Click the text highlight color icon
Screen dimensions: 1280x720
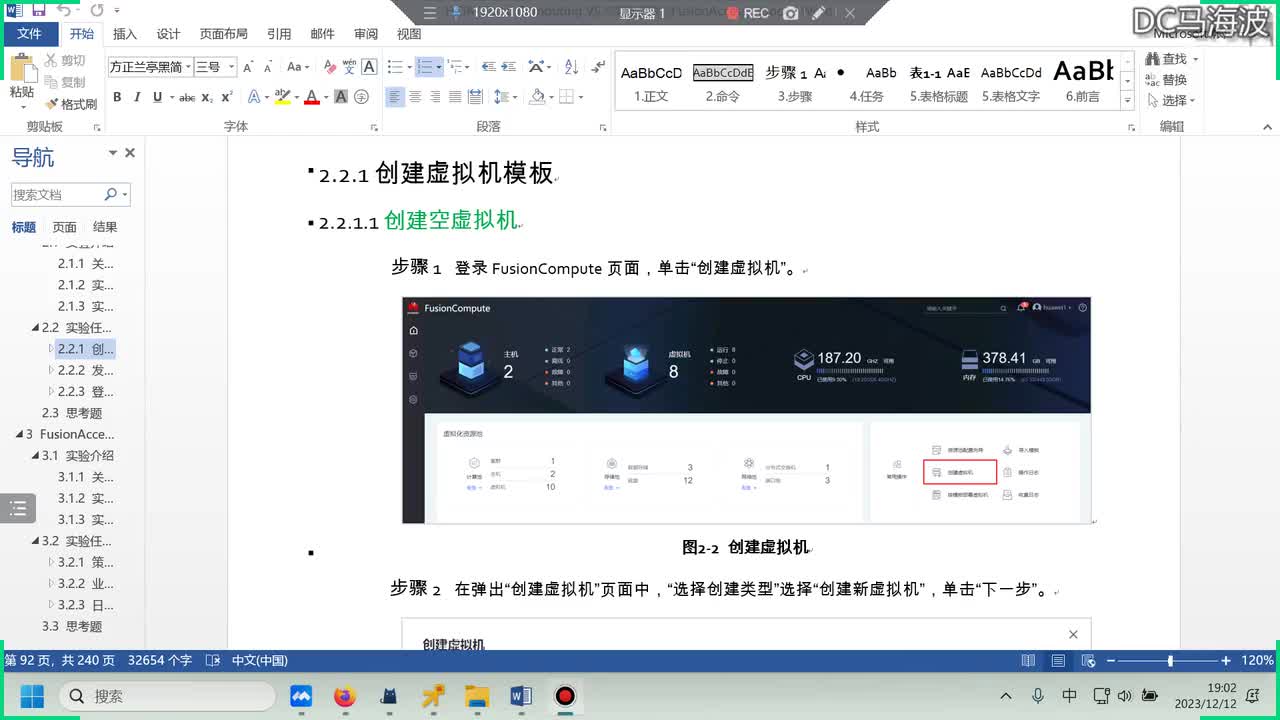[282, 97]
